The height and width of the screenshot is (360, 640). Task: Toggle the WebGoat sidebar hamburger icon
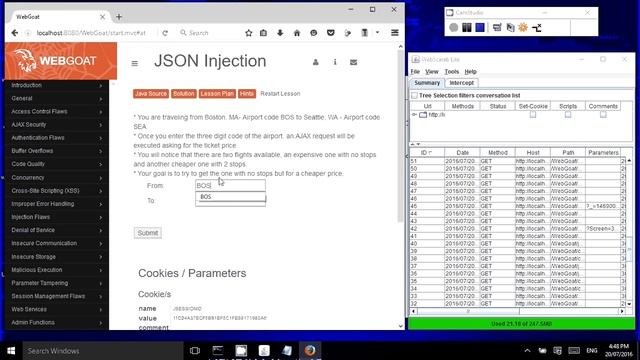pyautogui.click(x=135, y=63)
